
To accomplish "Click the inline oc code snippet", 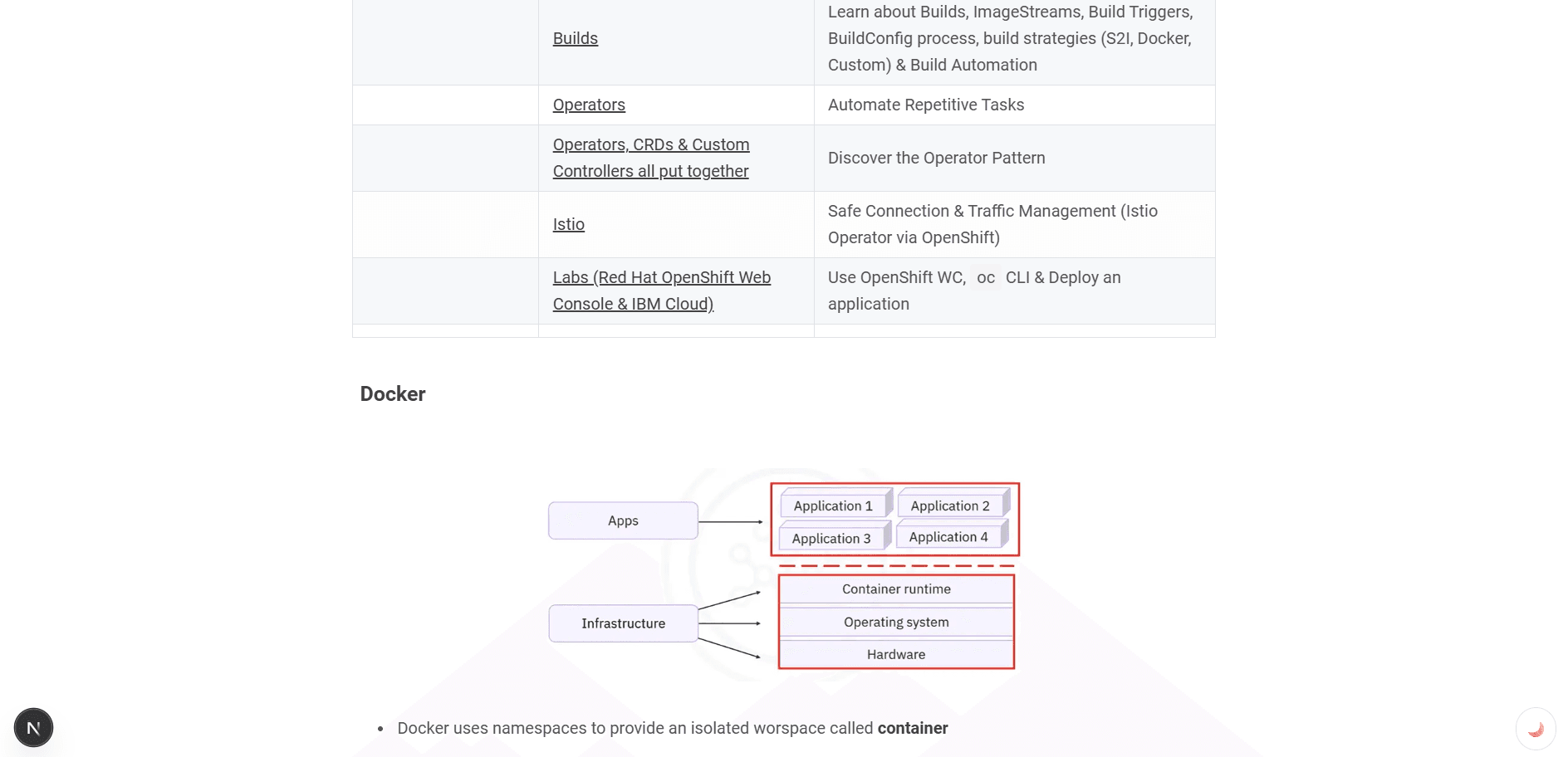I will 986,278.
